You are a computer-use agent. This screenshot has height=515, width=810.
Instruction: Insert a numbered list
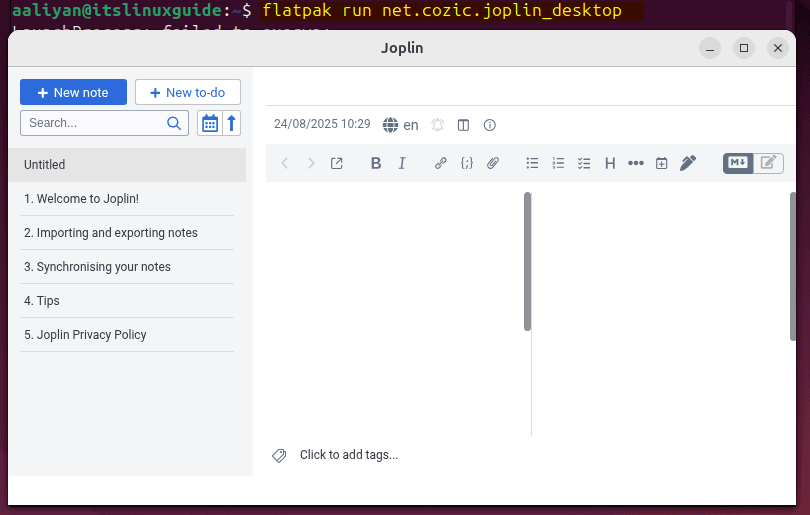tap(559, 164)
